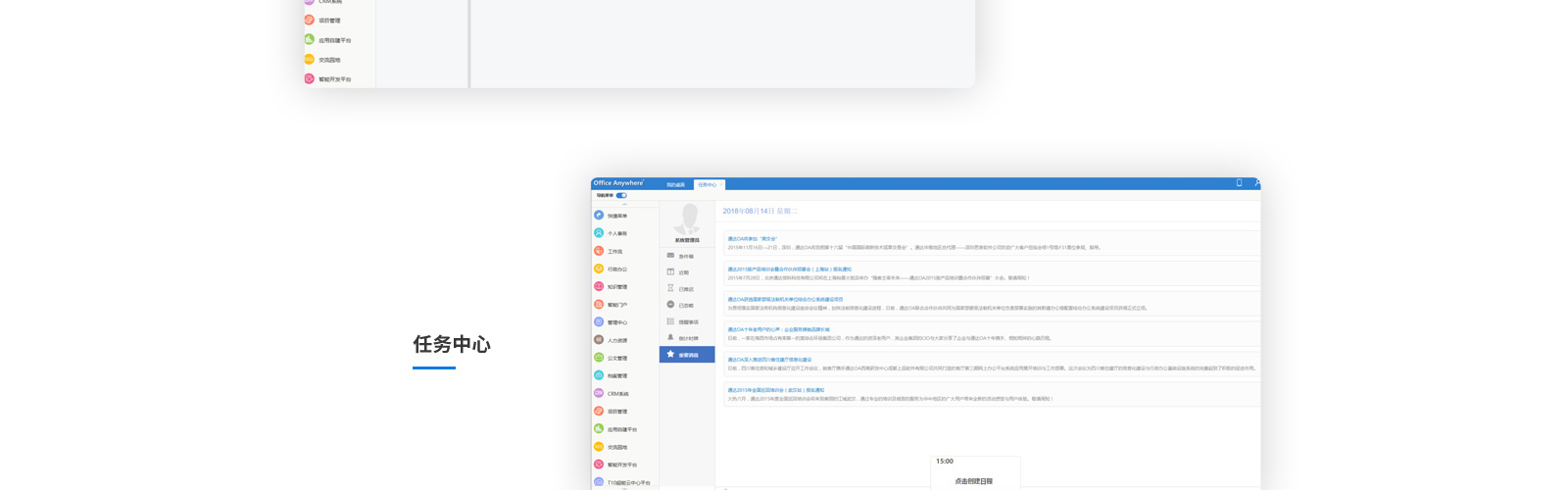The image size is (1568, 490).
Task: Select the 近期 task filter
Action: pyautogui.click(x=684, y=272)
